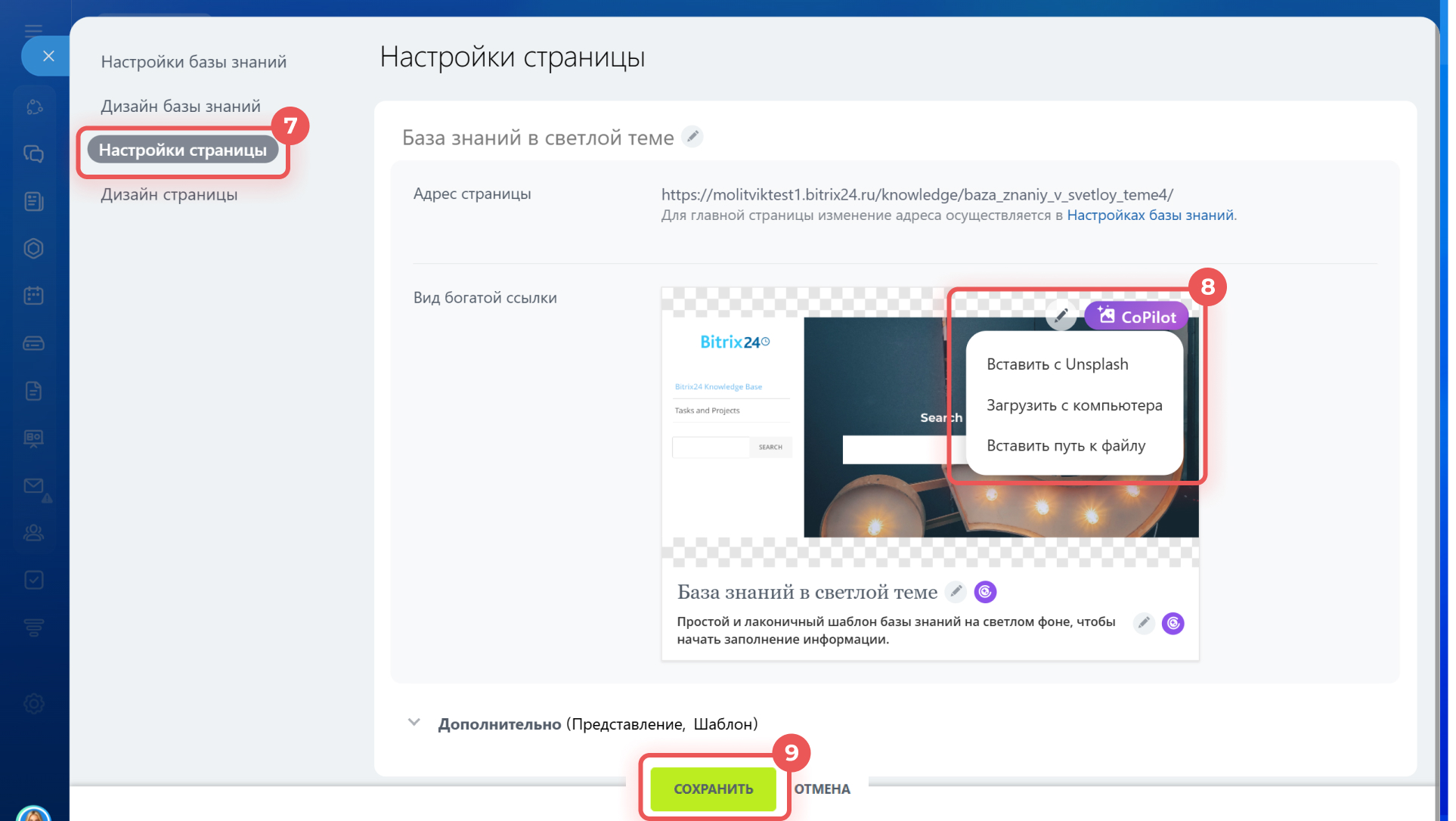Open calendar icon in left sidebar

point(33,296)
